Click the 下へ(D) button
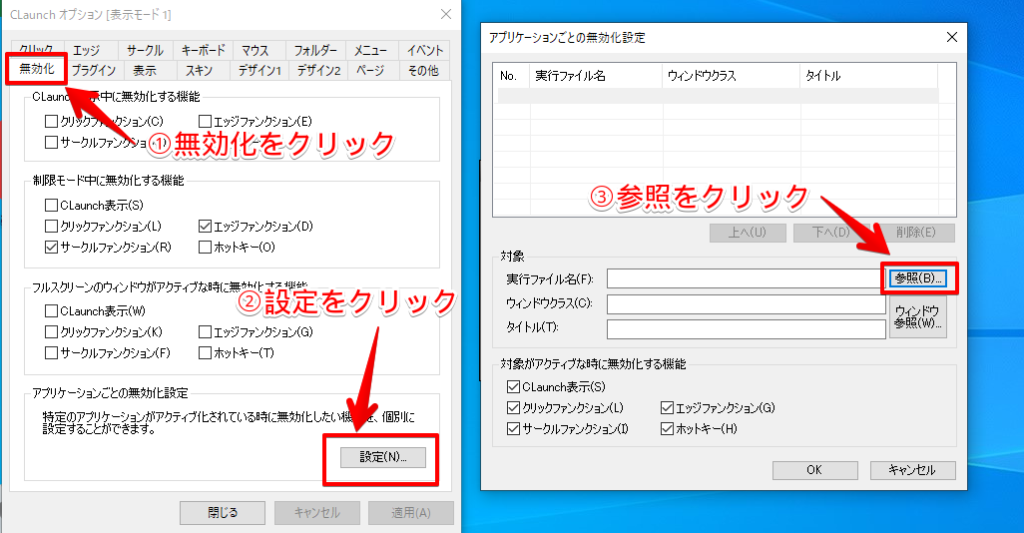The width and height of the screenshot is (1024, 533). tap(831, 233)
